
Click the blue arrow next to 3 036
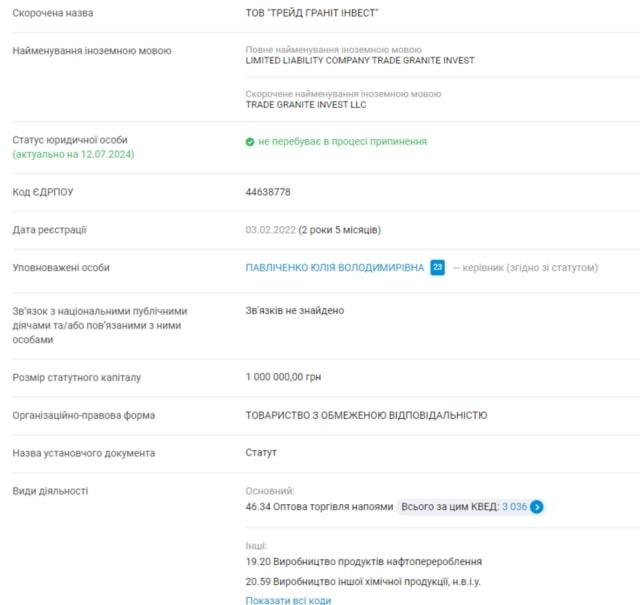click(537, 507)
